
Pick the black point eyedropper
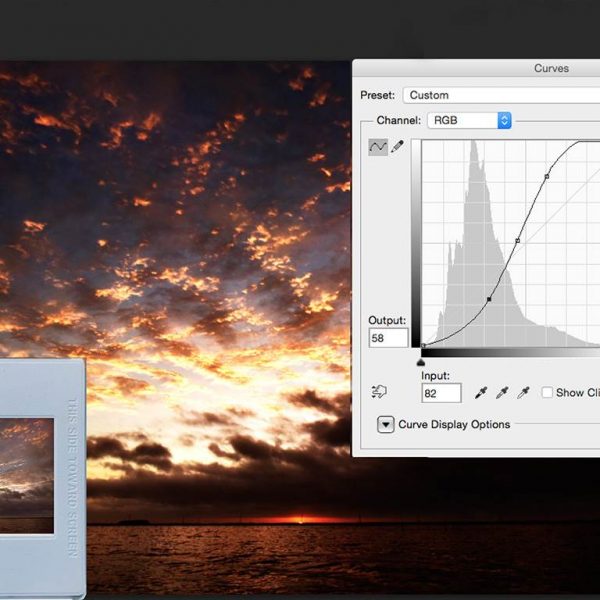[x=481, y=392]
